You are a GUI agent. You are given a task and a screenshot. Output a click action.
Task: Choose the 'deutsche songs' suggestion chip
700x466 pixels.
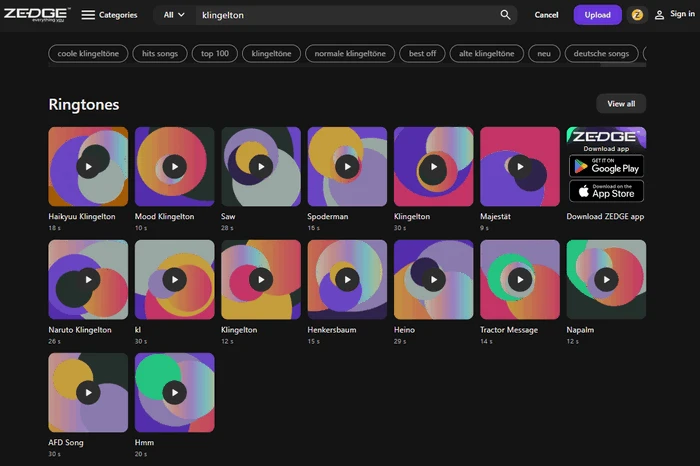(x=601, y=53)
